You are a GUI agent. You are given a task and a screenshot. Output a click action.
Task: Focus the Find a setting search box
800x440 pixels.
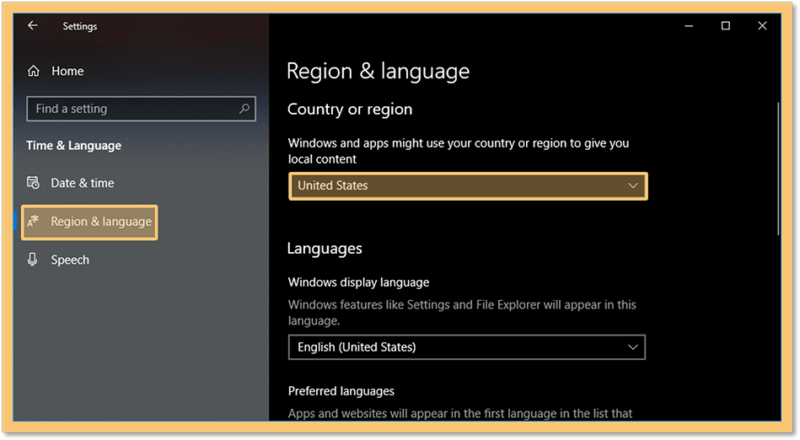point(141,109)
